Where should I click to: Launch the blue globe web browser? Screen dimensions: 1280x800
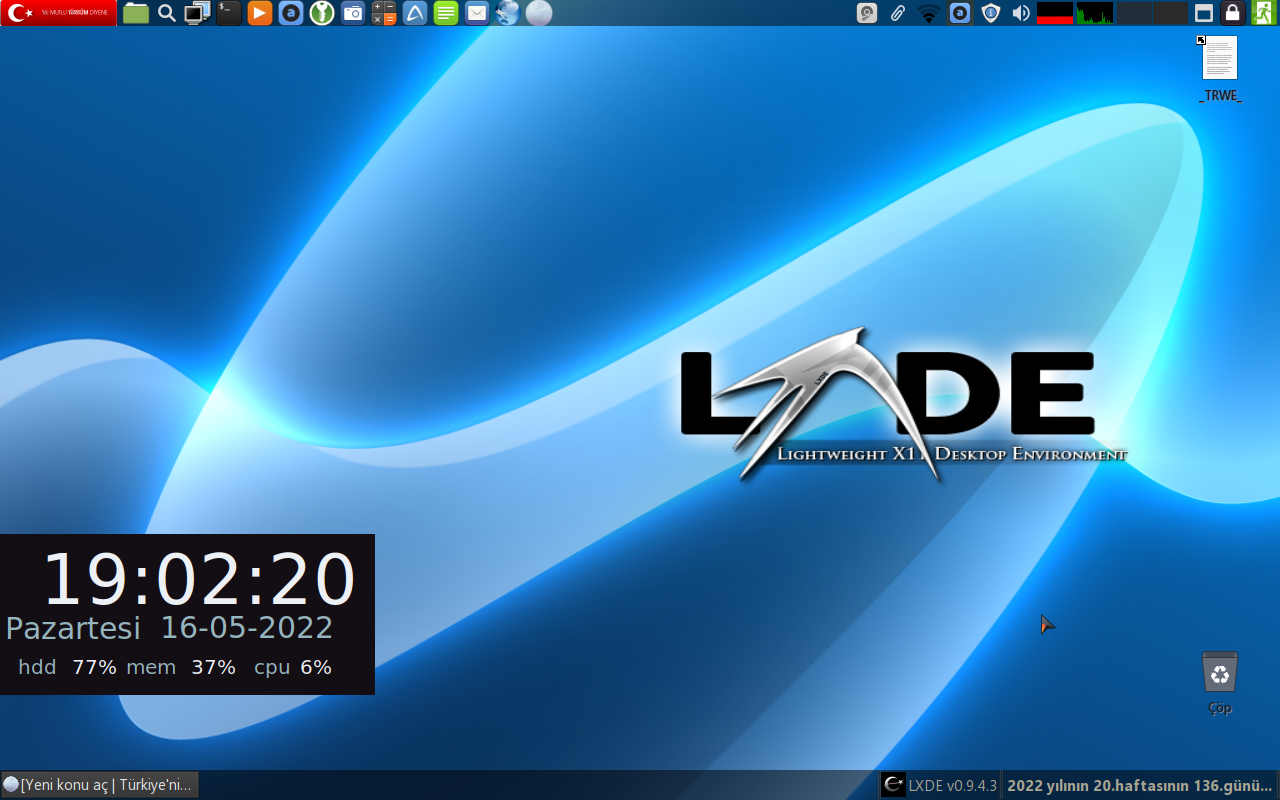[x=508, y=13]
